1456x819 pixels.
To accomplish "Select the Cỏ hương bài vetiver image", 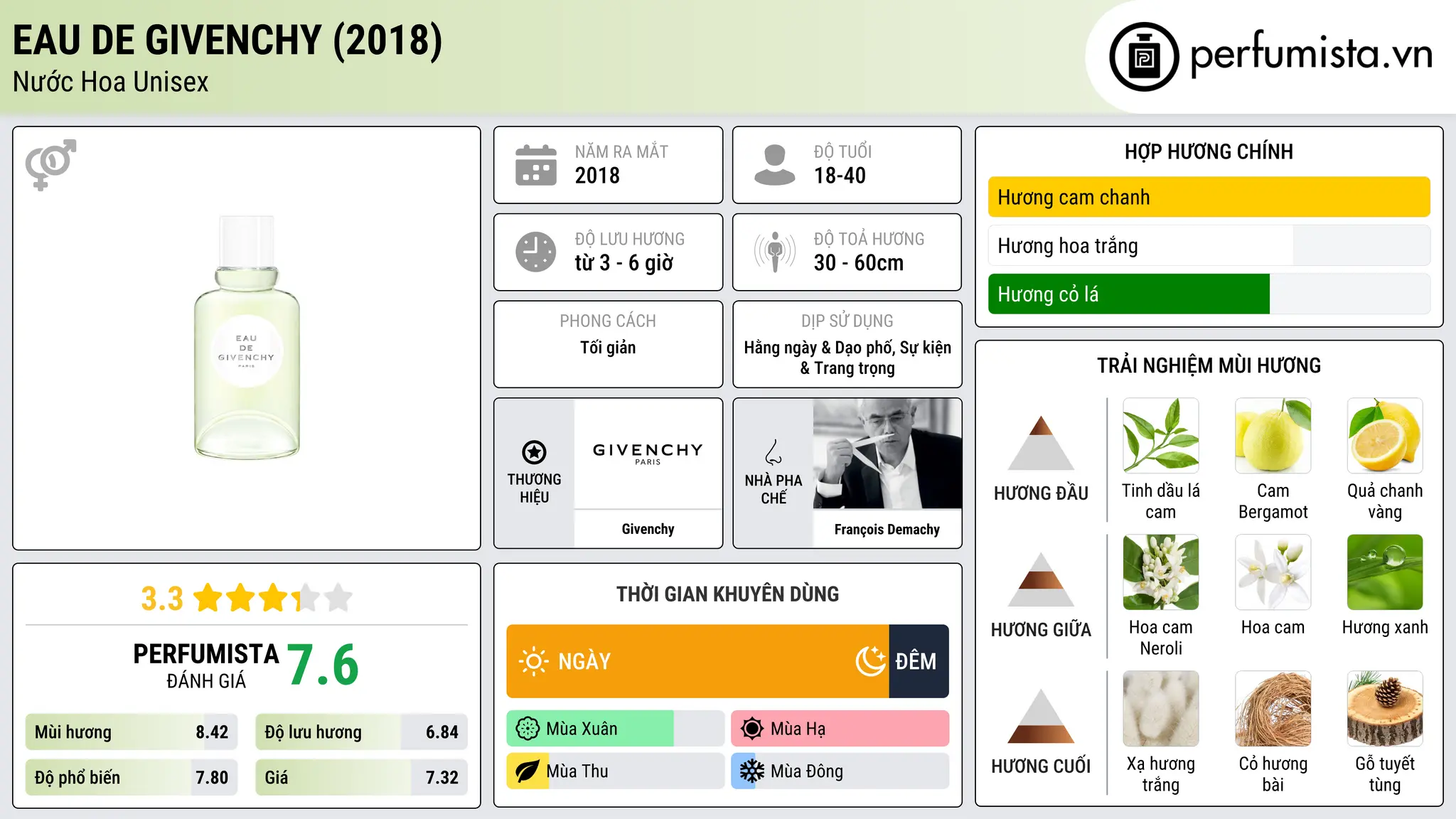I will [x=1273, y=709].
